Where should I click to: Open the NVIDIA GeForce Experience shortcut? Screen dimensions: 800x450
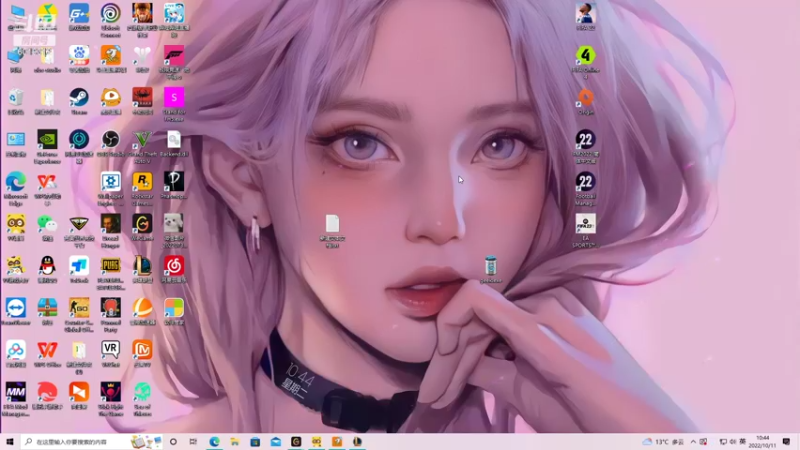pyautogui.click(x=47, y=146)
